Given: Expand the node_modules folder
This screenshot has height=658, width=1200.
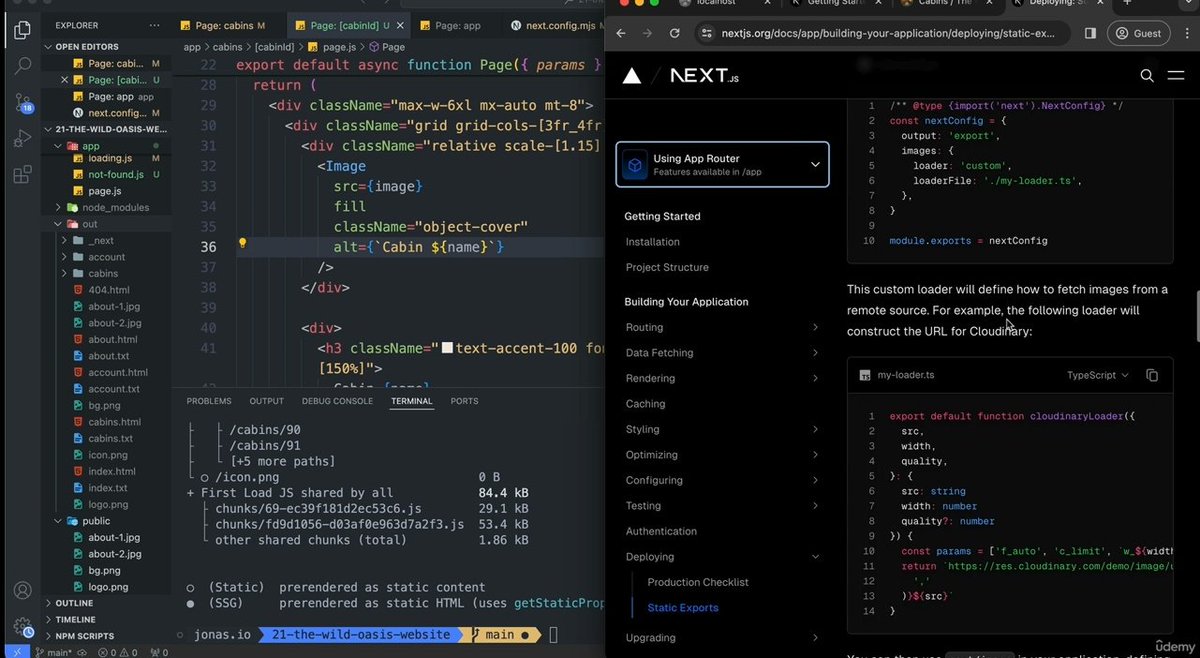Looking at the screenshot, I should 115,207.
